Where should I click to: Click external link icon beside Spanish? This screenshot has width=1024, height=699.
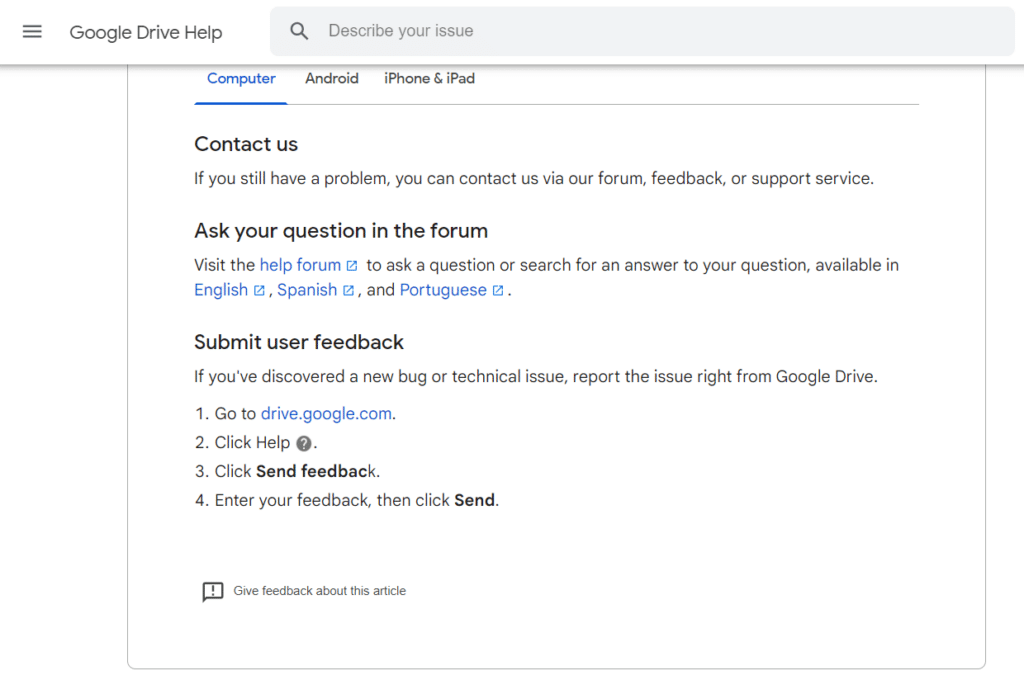coord(349,291)
